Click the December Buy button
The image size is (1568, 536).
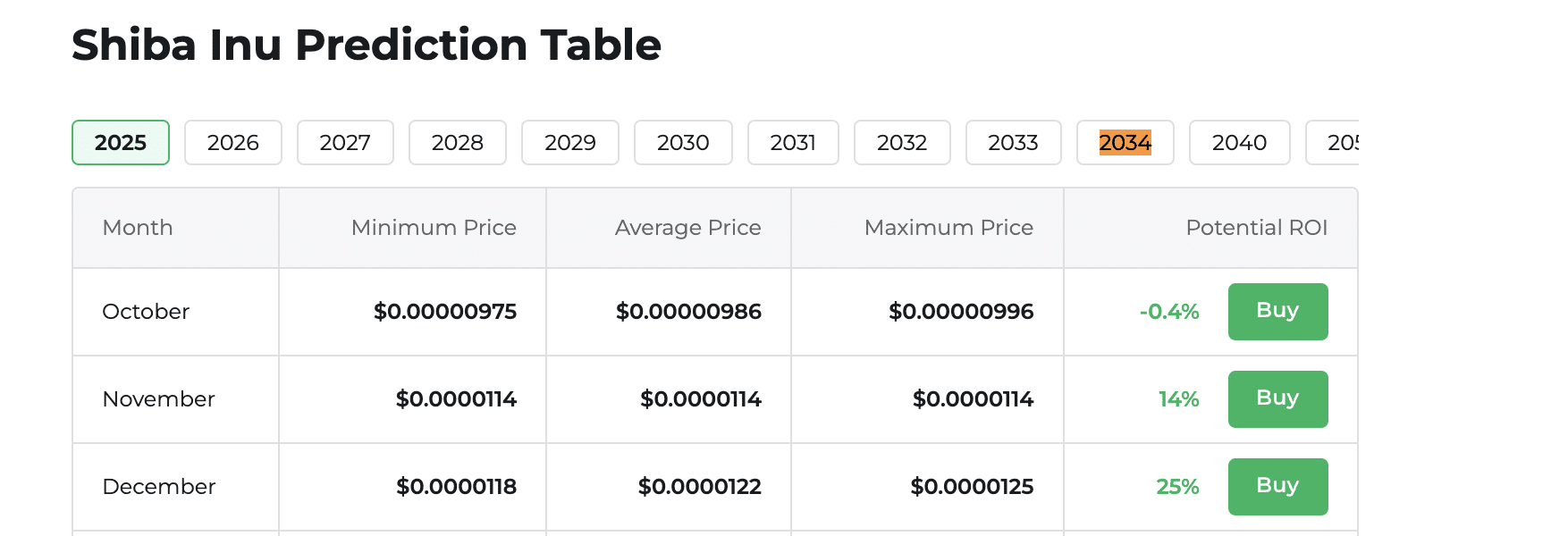pos(1277,486)
